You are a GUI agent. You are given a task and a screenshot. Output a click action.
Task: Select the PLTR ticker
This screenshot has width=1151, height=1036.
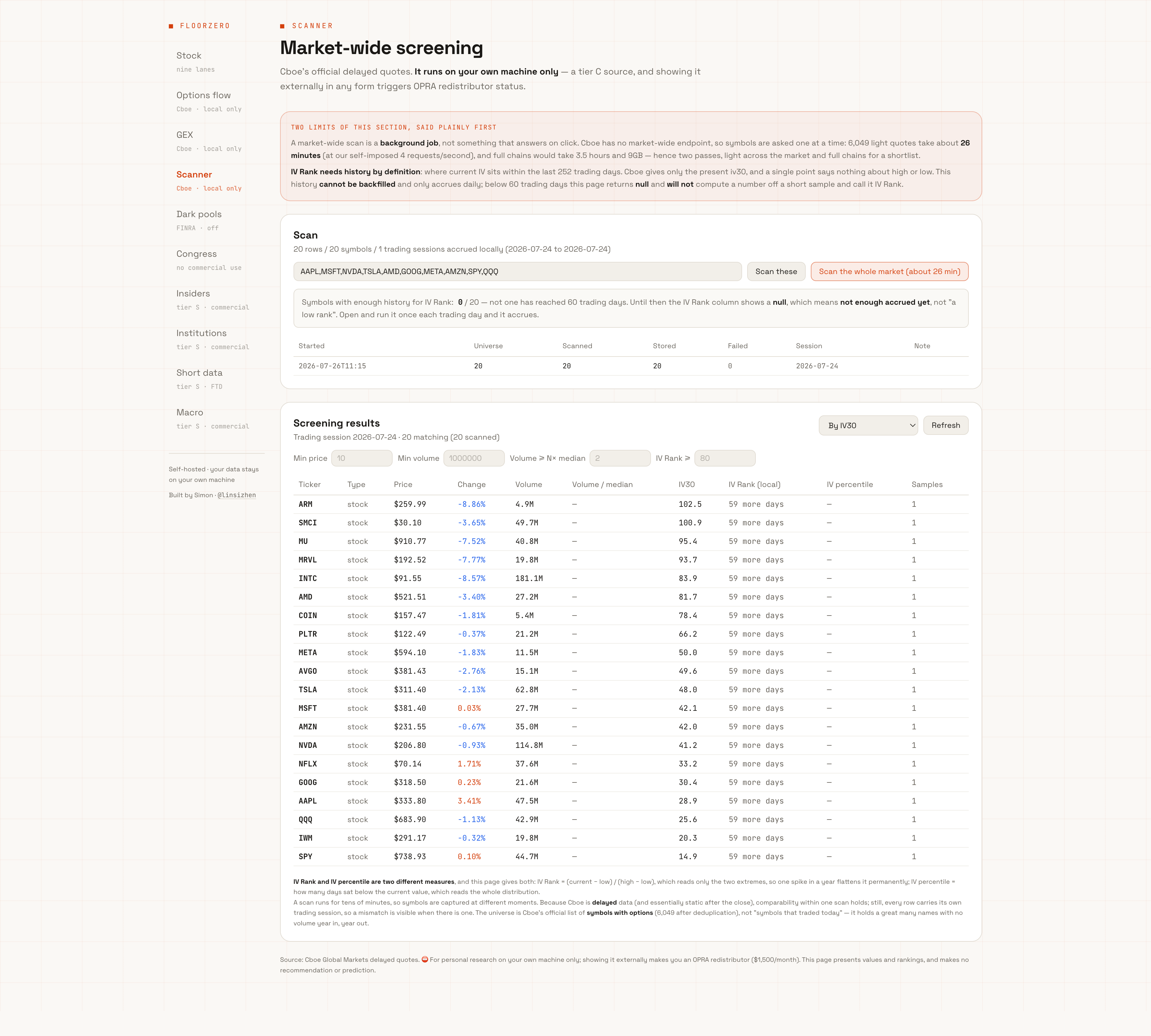tap(308, 634)
